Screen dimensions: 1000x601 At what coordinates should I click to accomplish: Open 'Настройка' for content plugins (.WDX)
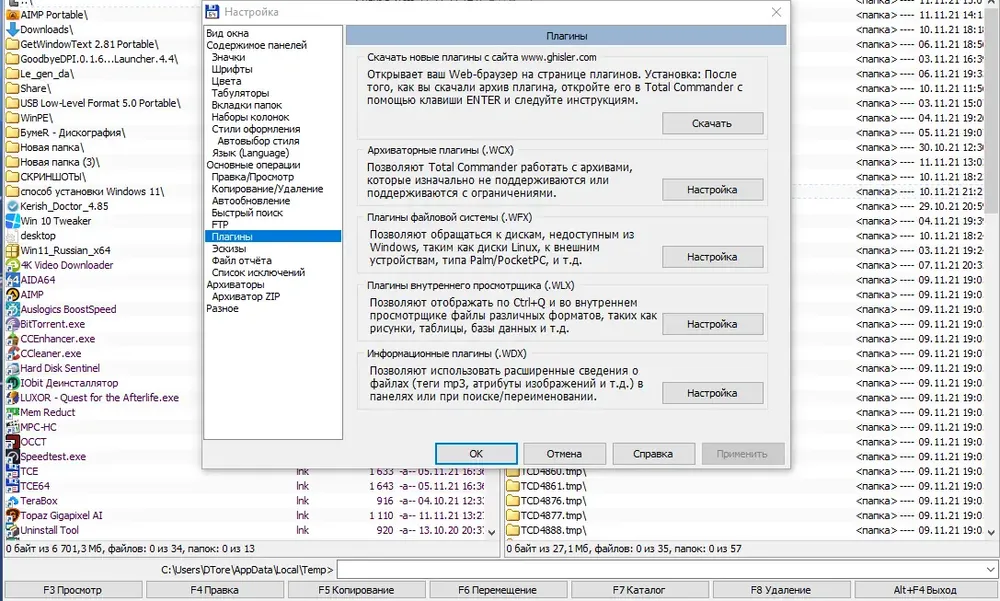(712, 393)
